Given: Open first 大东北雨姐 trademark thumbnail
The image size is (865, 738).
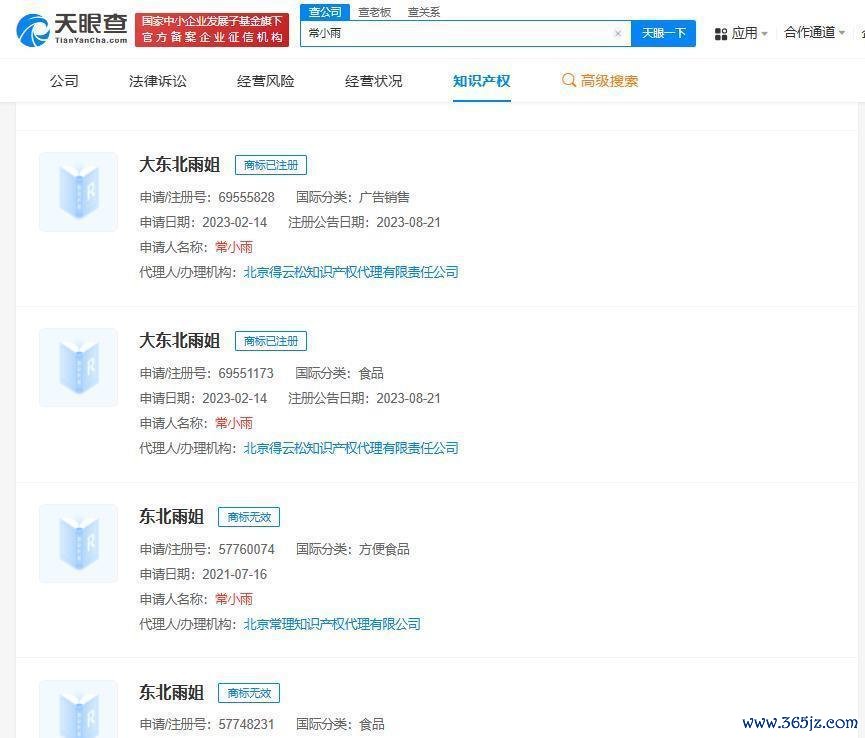Looking at the screenshot, I should click(78, 192).
